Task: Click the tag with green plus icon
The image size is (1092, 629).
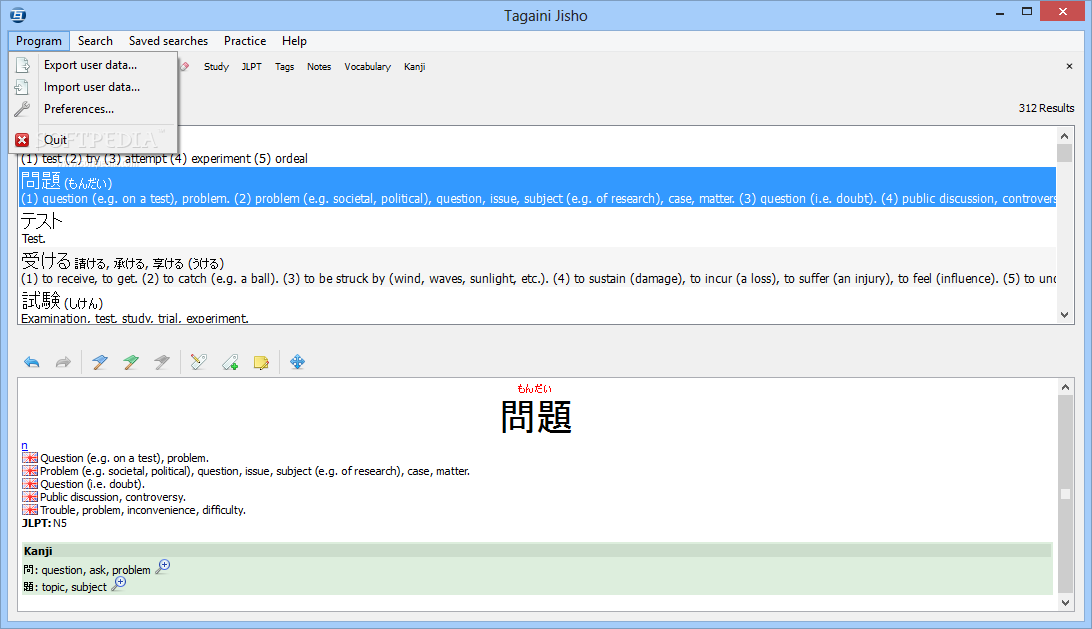Action: 230,362
